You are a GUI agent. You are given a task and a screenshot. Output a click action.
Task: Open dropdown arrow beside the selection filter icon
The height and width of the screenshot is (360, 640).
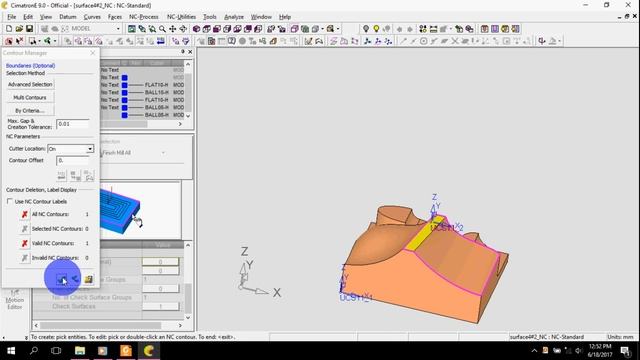tap(39, 41)
